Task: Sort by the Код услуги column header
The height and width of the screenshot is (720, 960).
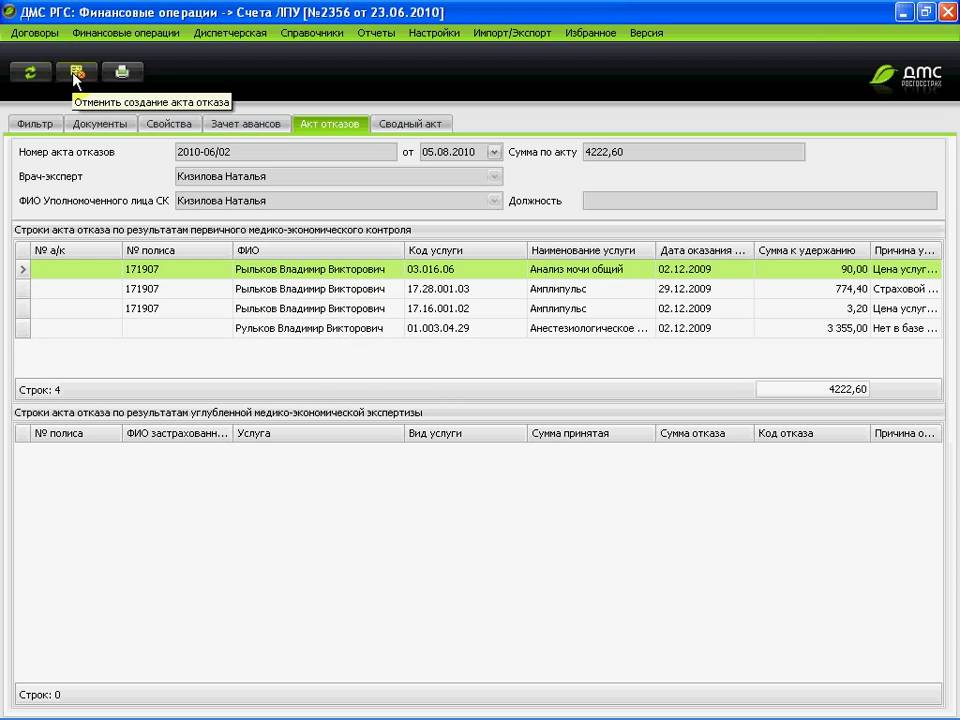Action: tap(465, 250)
